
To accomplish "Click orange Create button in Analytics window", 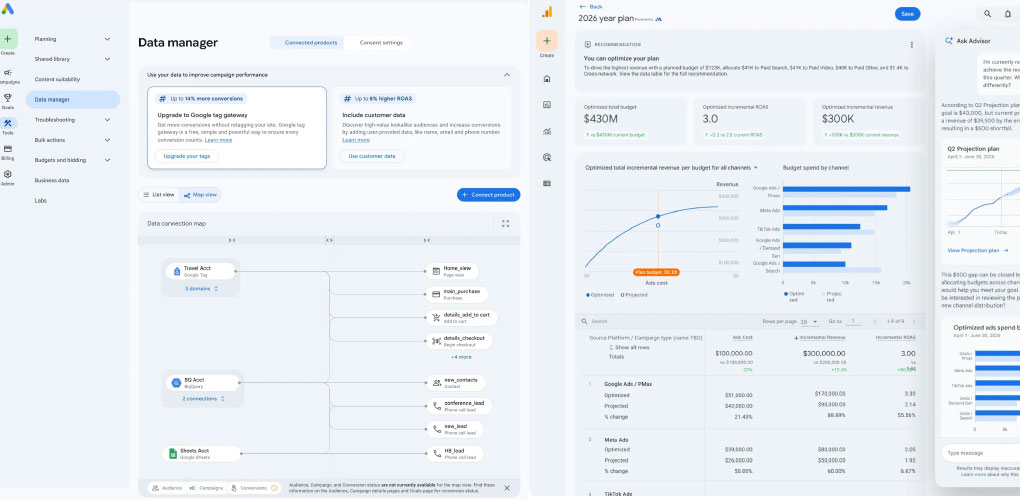I will (x=547, y=41).
